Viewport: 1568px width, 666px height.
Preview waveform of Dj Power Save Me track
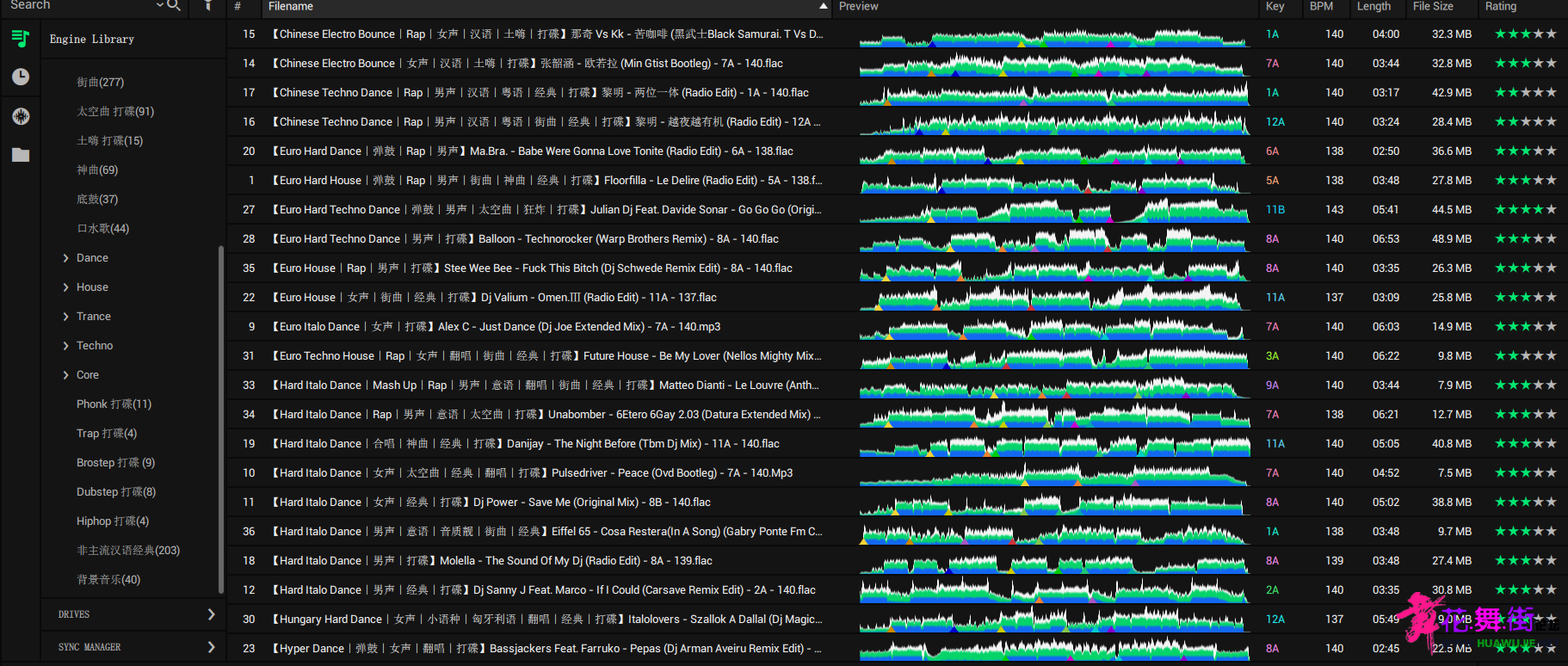coord(1054,503)
